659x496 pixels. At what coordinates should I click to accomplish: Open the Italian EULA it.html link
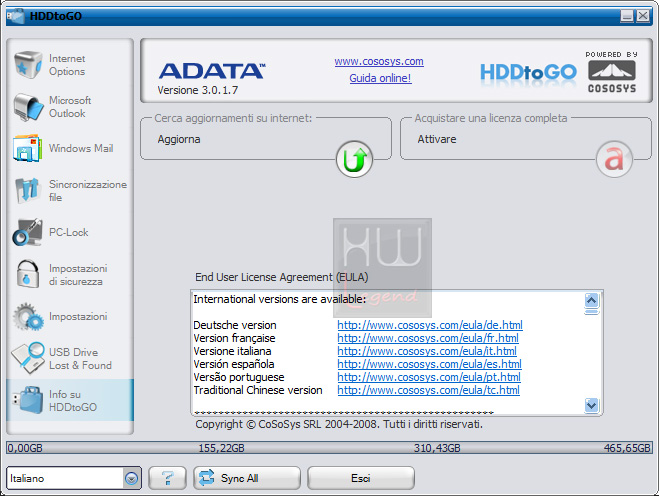point(427,351)
